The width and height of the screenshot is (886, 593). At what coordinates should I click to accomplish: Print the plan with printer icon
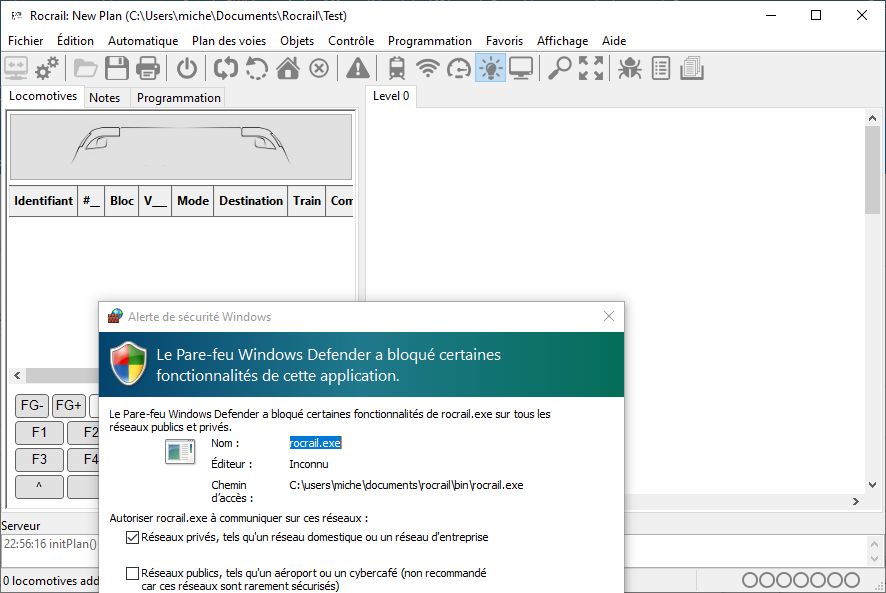click(x=148, y=68)
